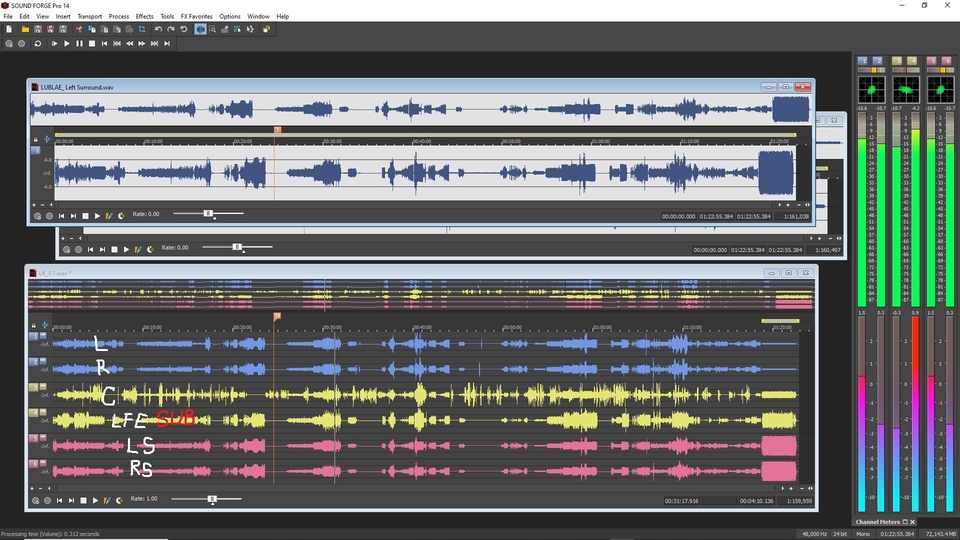The image size is (960, 540).
Task: Select meter channel 3 header in Channel Meters
Action: 897,61
